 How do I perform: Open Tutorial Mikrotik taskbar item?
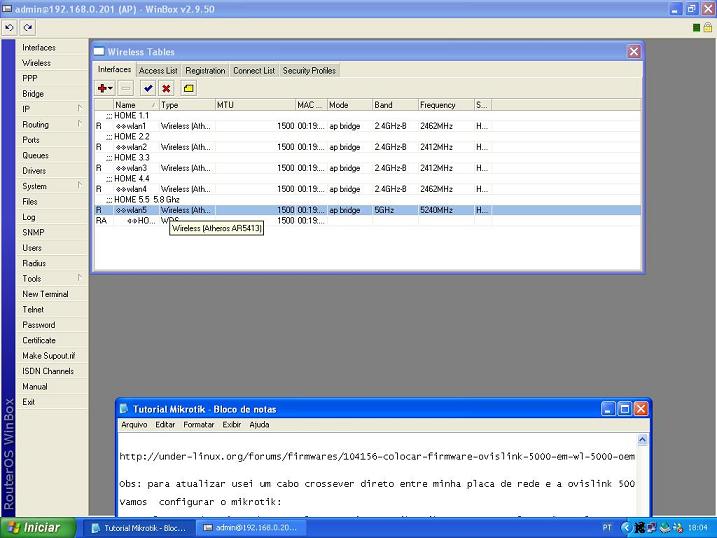point(139,528)
